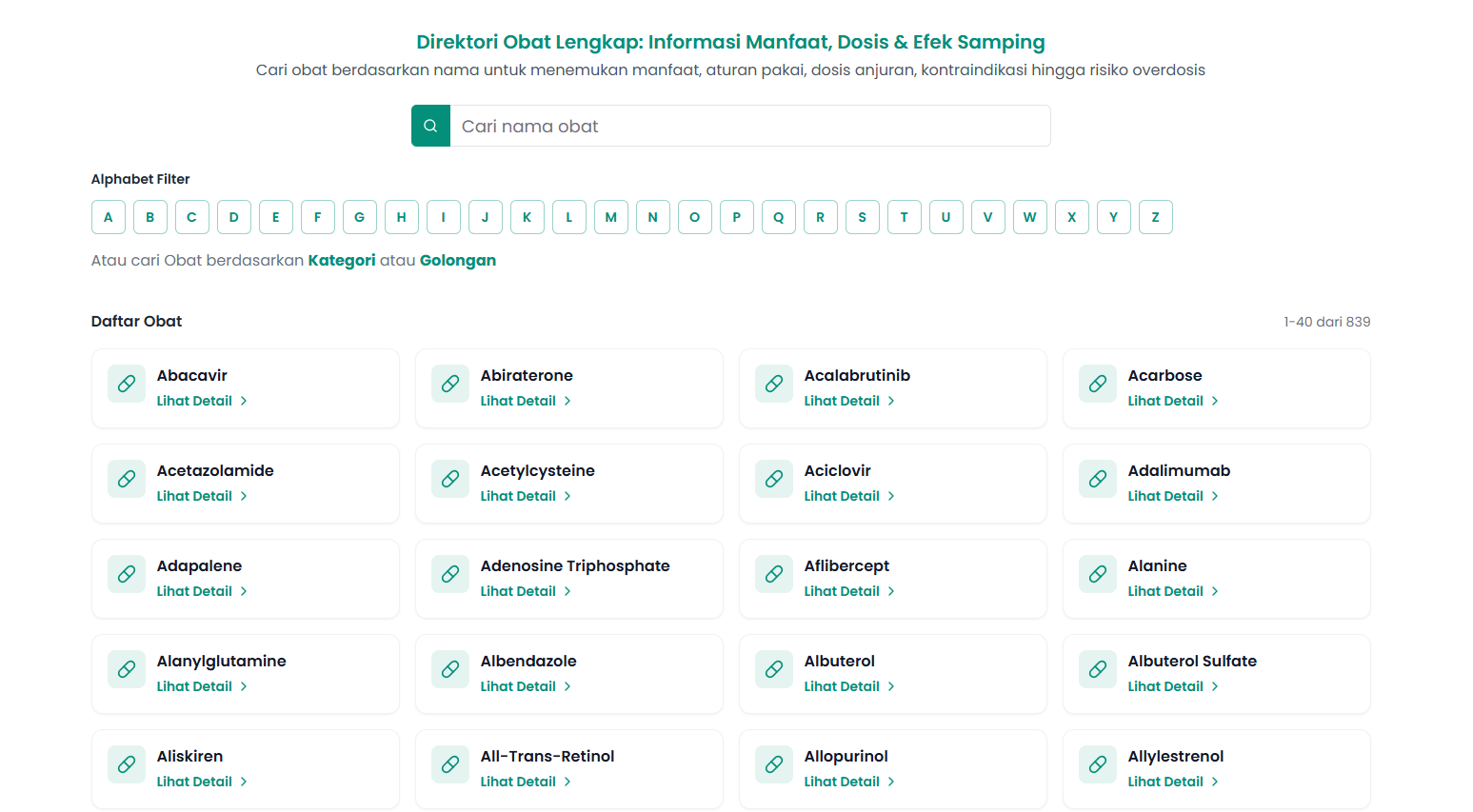Open the Kategori link
The width and height of the screenshot is (1473, 812).
coord(342,261)
